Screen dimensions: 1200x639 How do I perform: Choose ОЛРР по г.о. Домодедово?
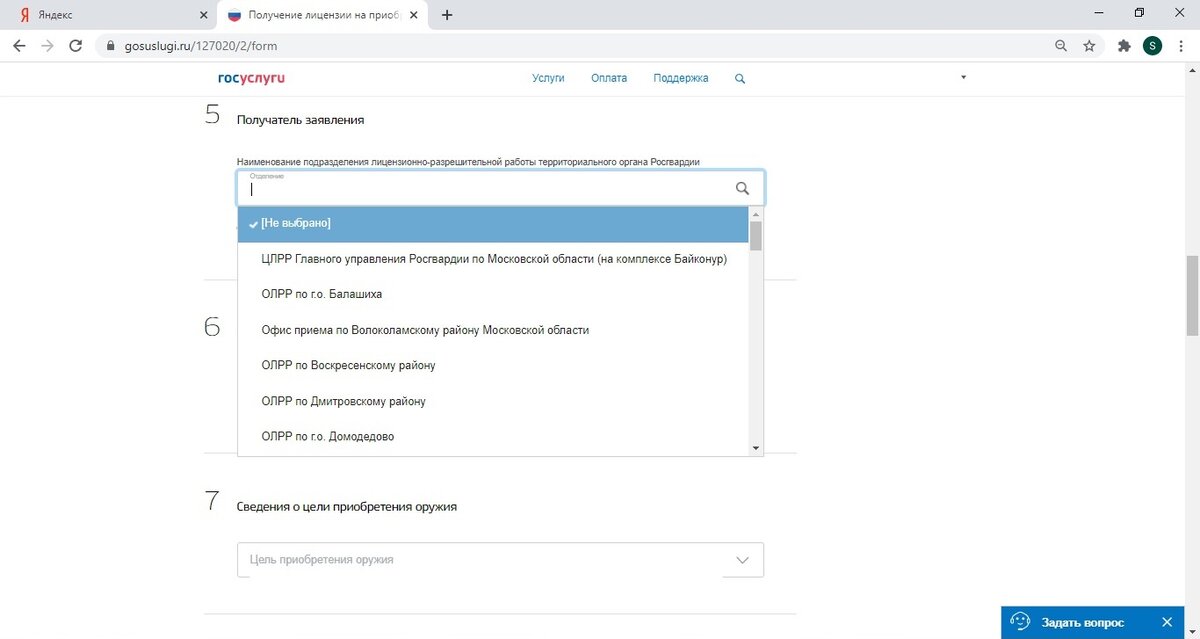[493, 436]
